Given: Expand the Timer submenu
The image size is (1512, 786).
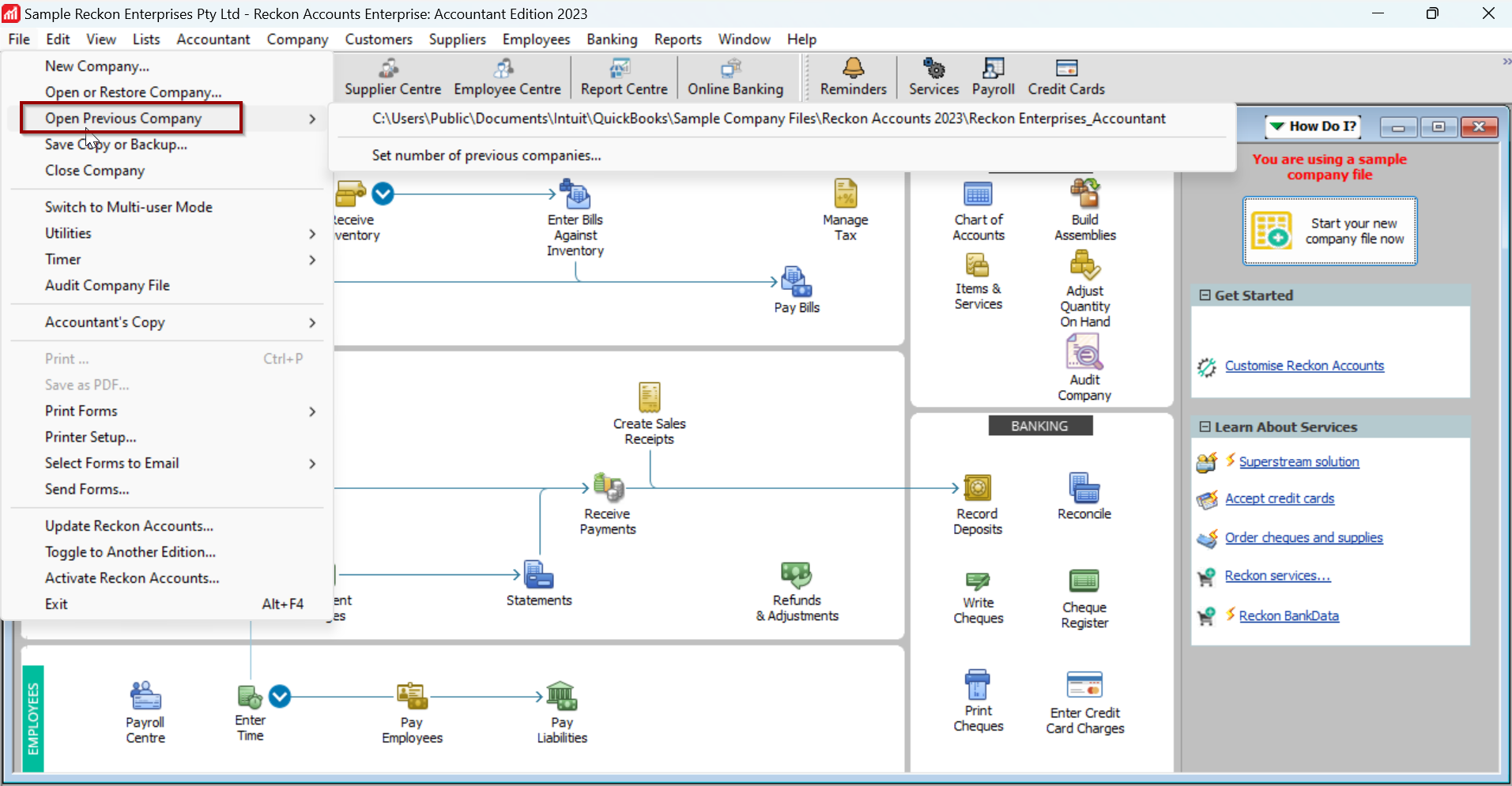Looking at the screenshot, I should pos(167,259).
